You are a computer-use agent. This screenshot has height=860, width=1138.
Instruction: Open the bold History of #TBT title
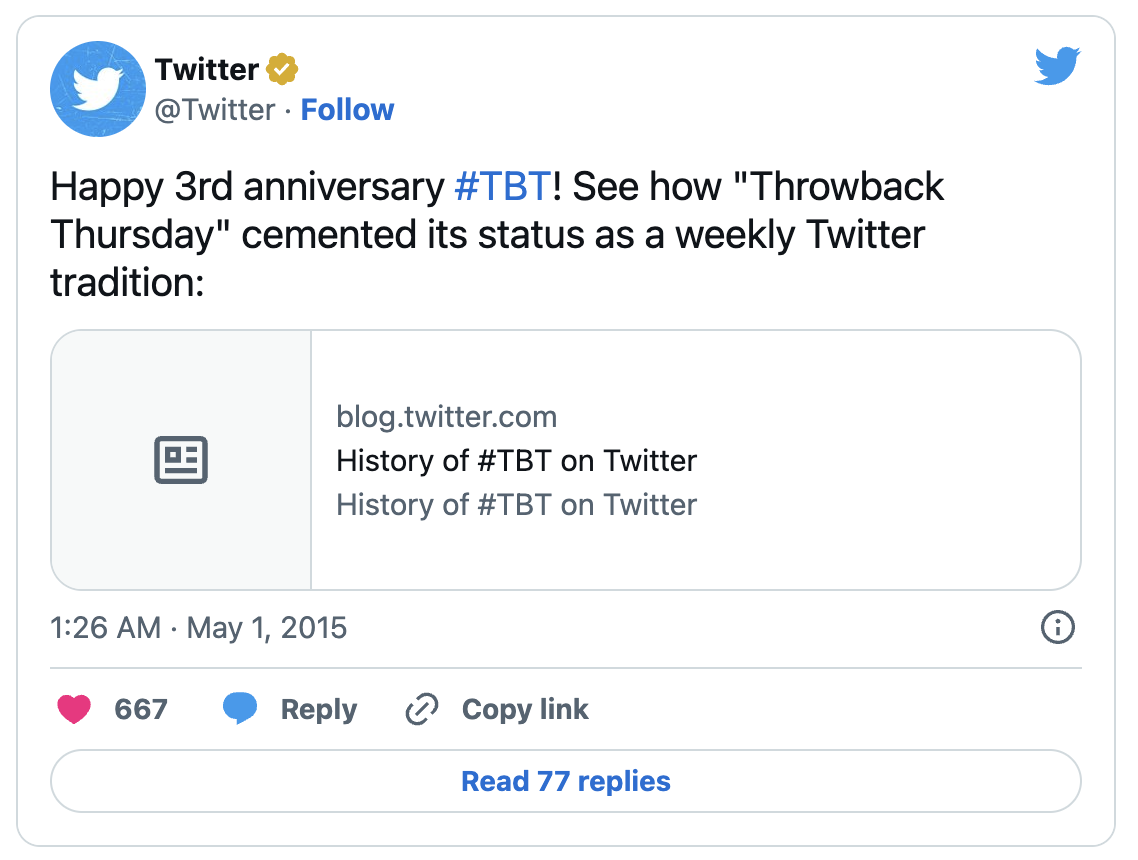(516, 461)
